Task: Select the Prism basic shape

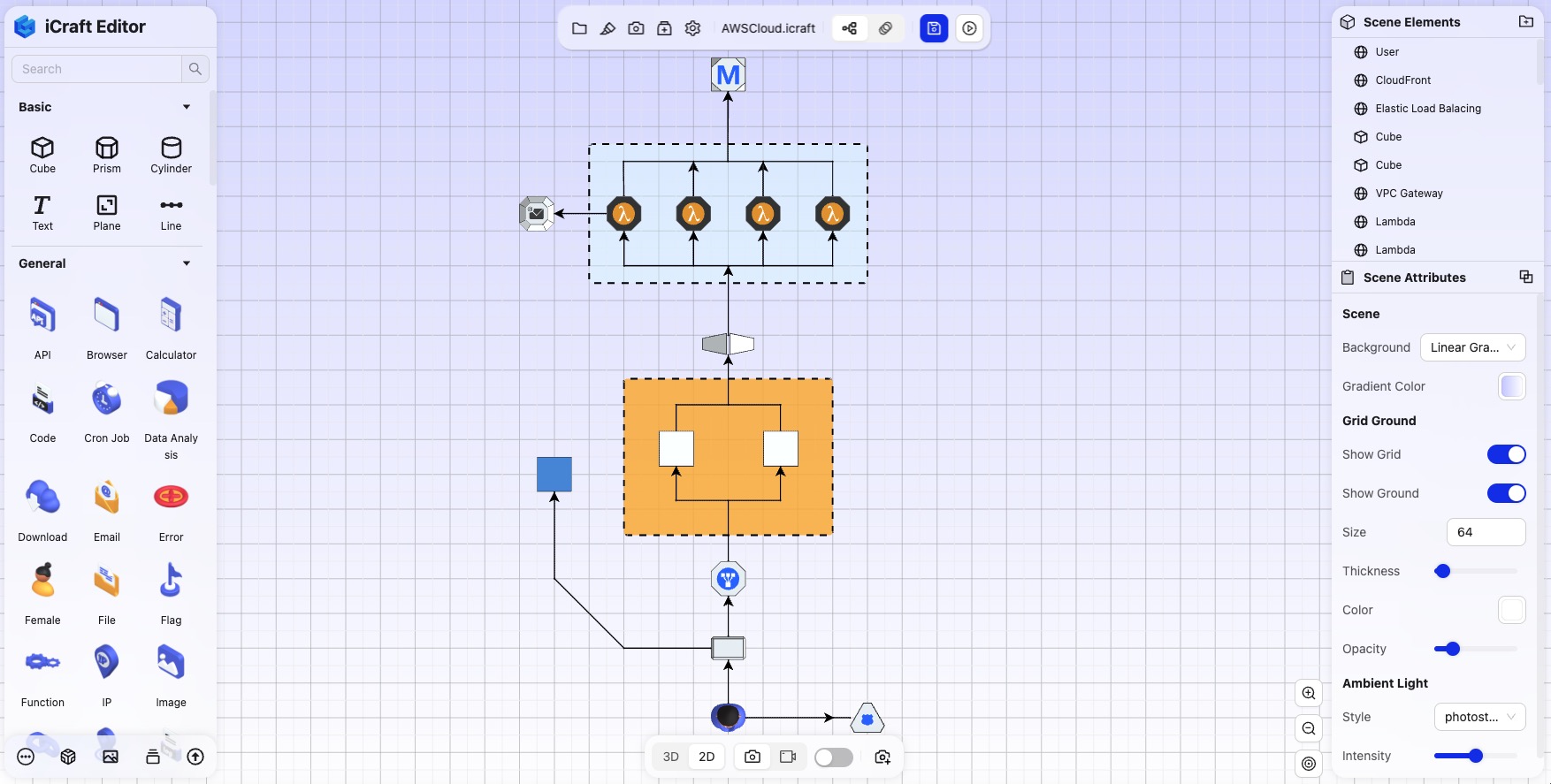Action: coord(107,156)
